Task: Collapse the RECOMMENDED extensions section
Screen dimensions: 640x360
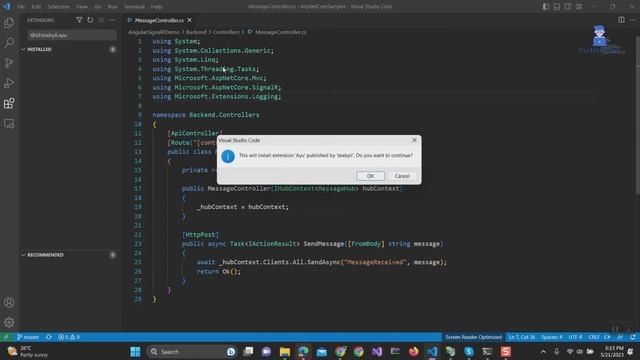Action: [70, 255]
